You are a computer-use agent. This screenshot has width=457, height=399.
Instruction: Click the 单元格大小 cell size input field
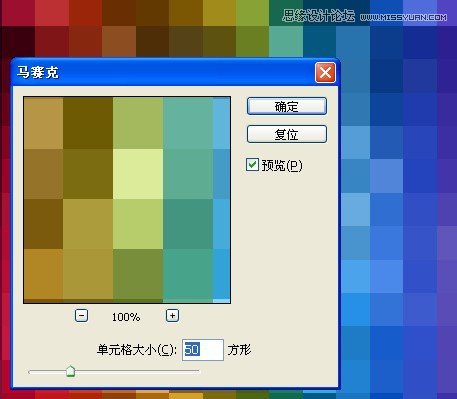coord(203,350)
